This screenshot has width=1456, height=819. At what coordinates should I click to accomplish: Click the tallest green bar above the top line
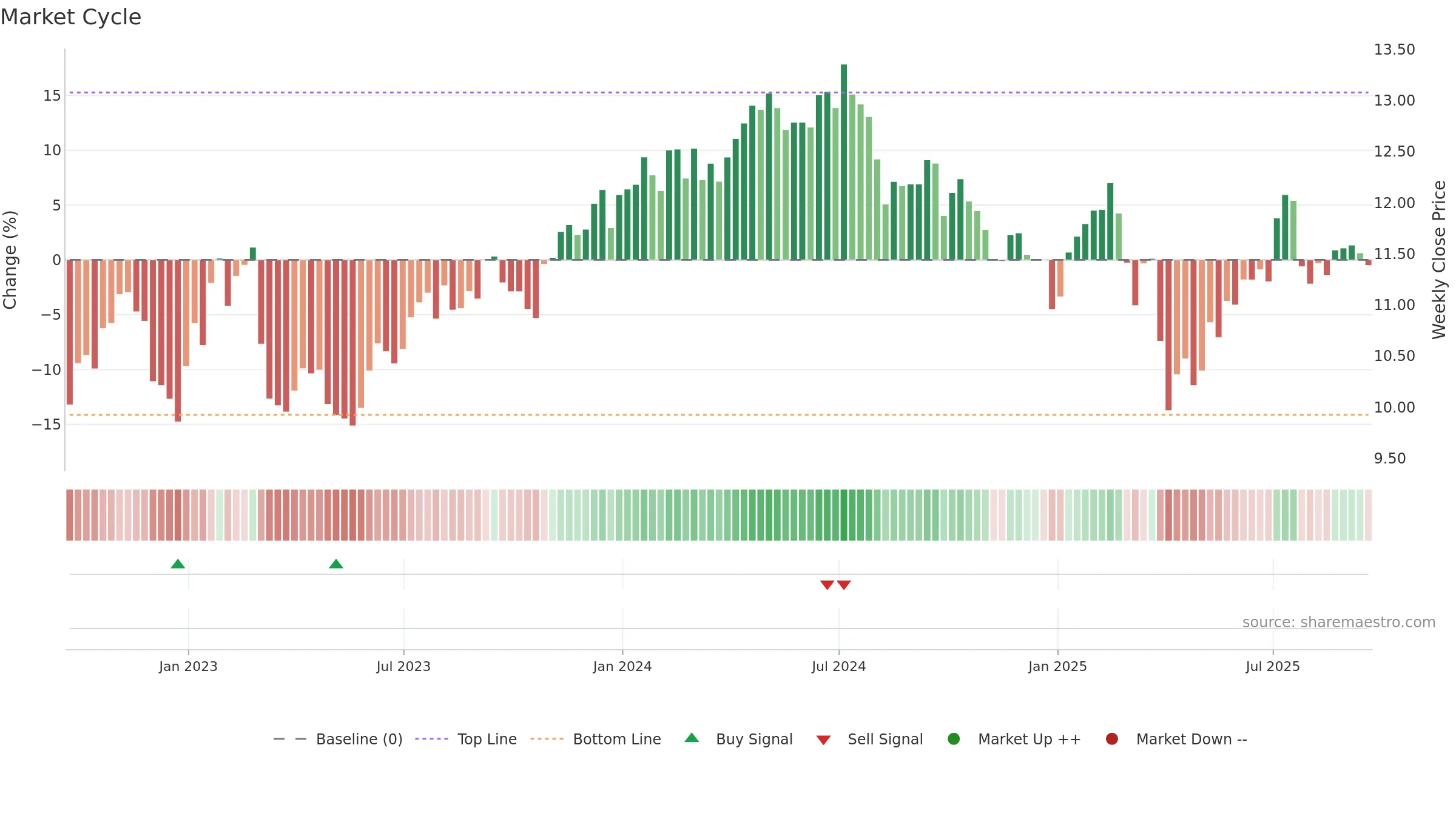click(844, 162)
